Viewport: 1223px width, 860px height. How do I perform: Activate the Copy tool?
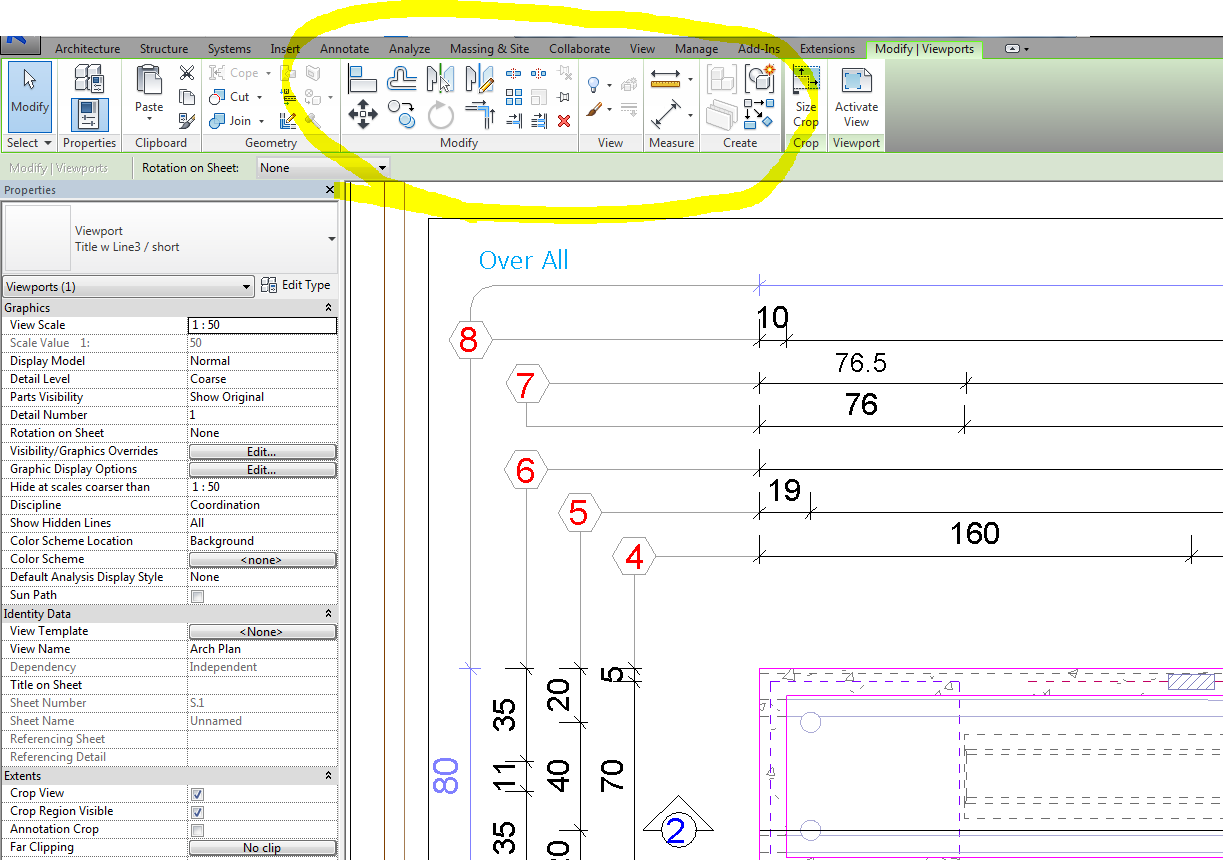pos(402,113)
